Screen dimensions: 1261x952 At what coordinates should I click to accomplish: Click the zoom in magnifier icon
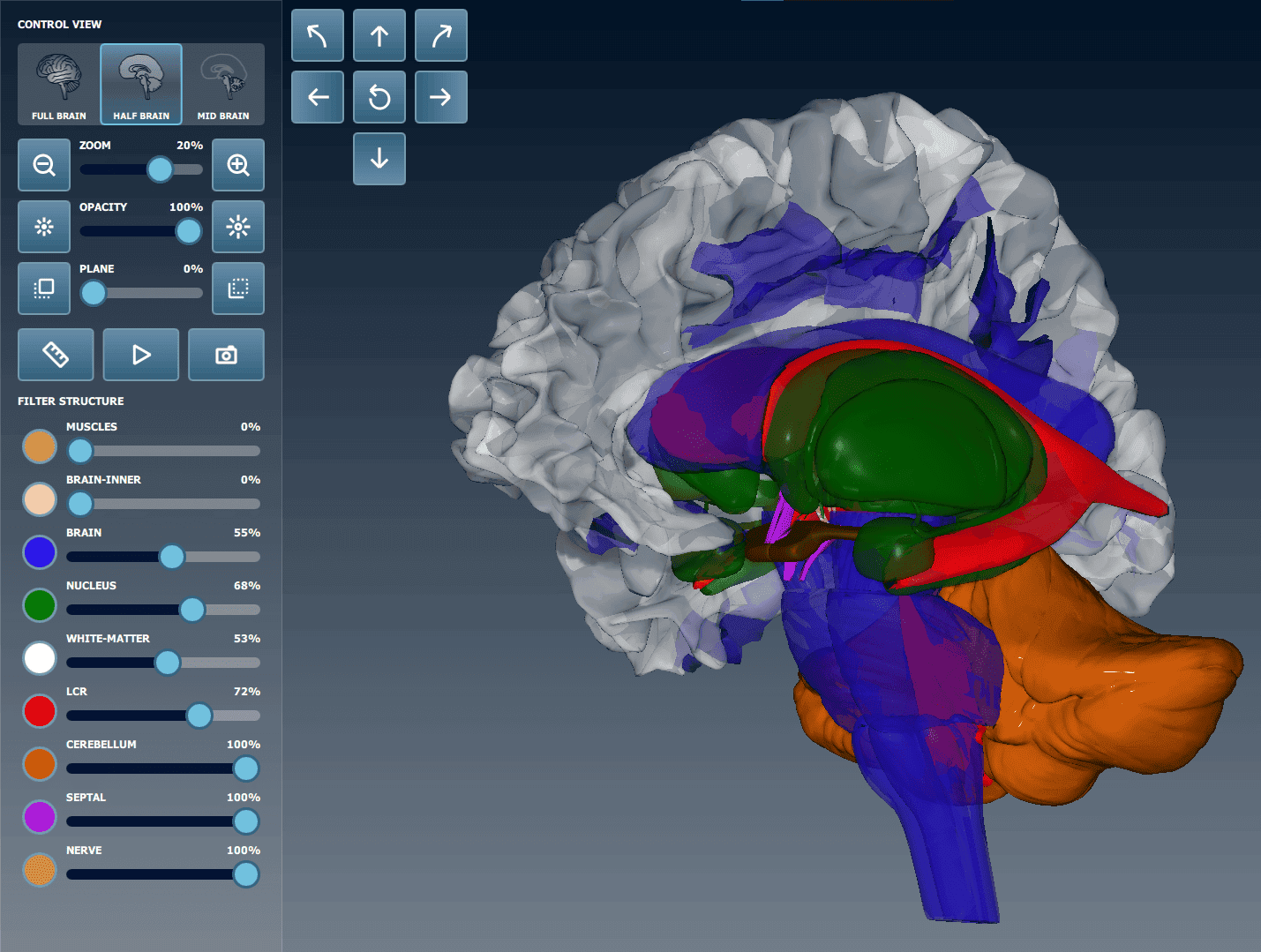(238, 165)
